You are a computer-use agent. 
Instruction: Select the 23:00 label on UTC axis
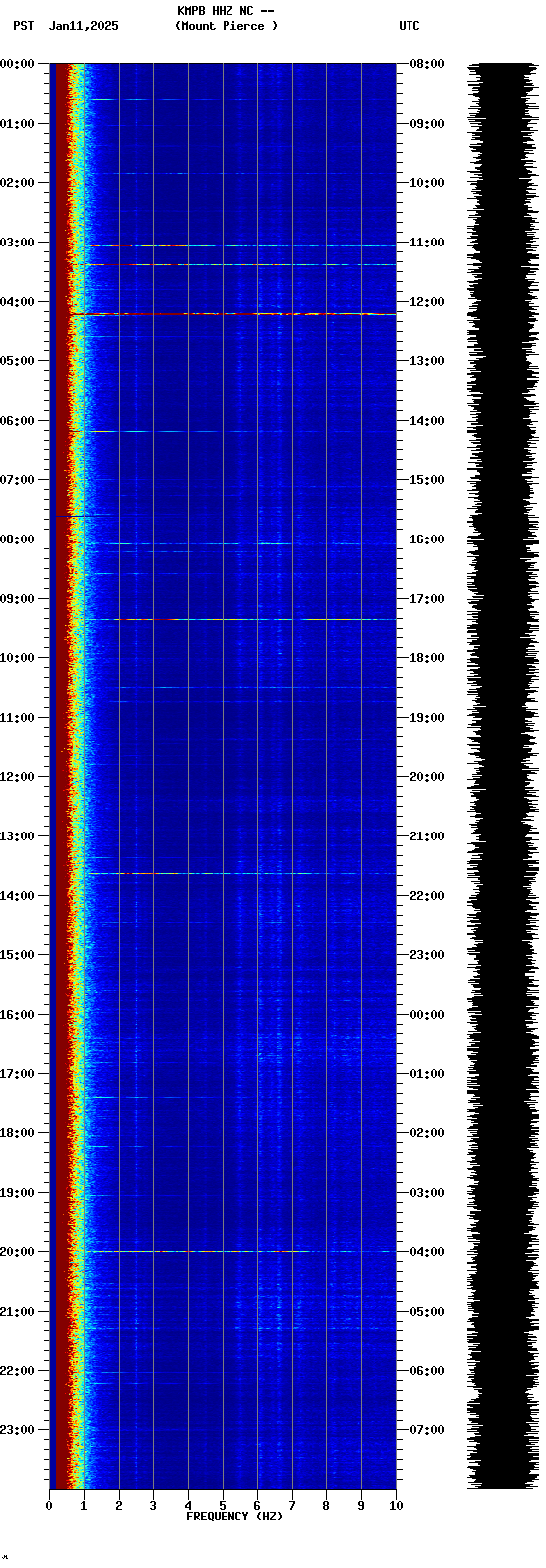tap(427, 955)
